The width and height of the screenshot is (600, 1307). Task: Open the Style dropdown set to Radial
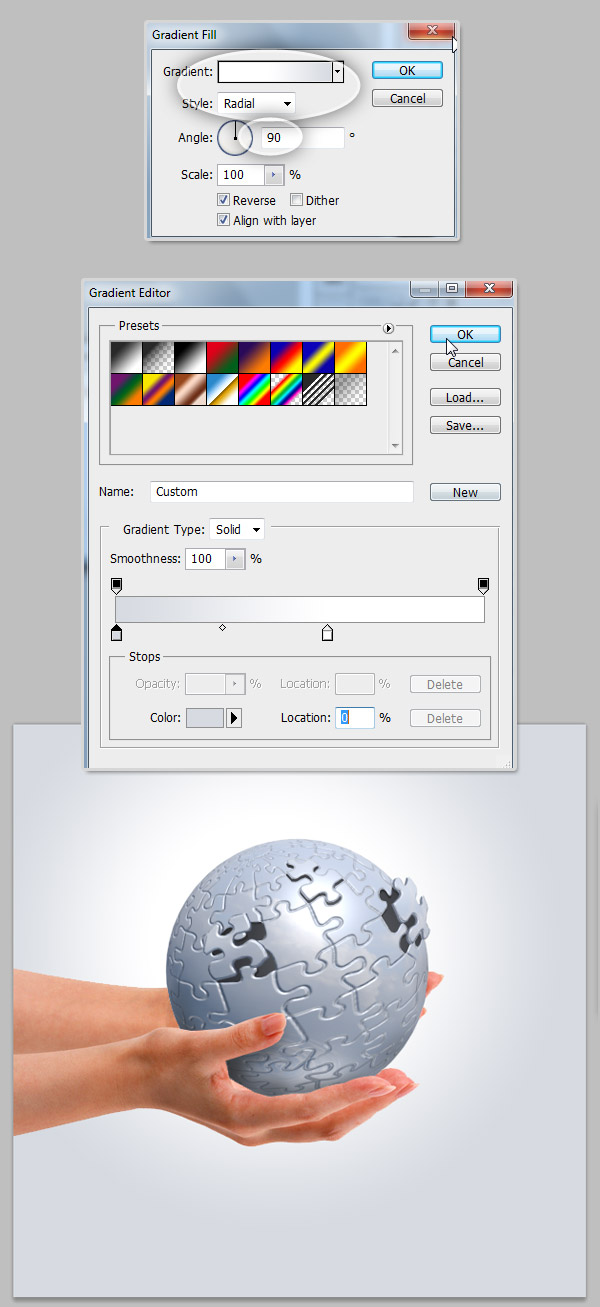click(256, 103)
